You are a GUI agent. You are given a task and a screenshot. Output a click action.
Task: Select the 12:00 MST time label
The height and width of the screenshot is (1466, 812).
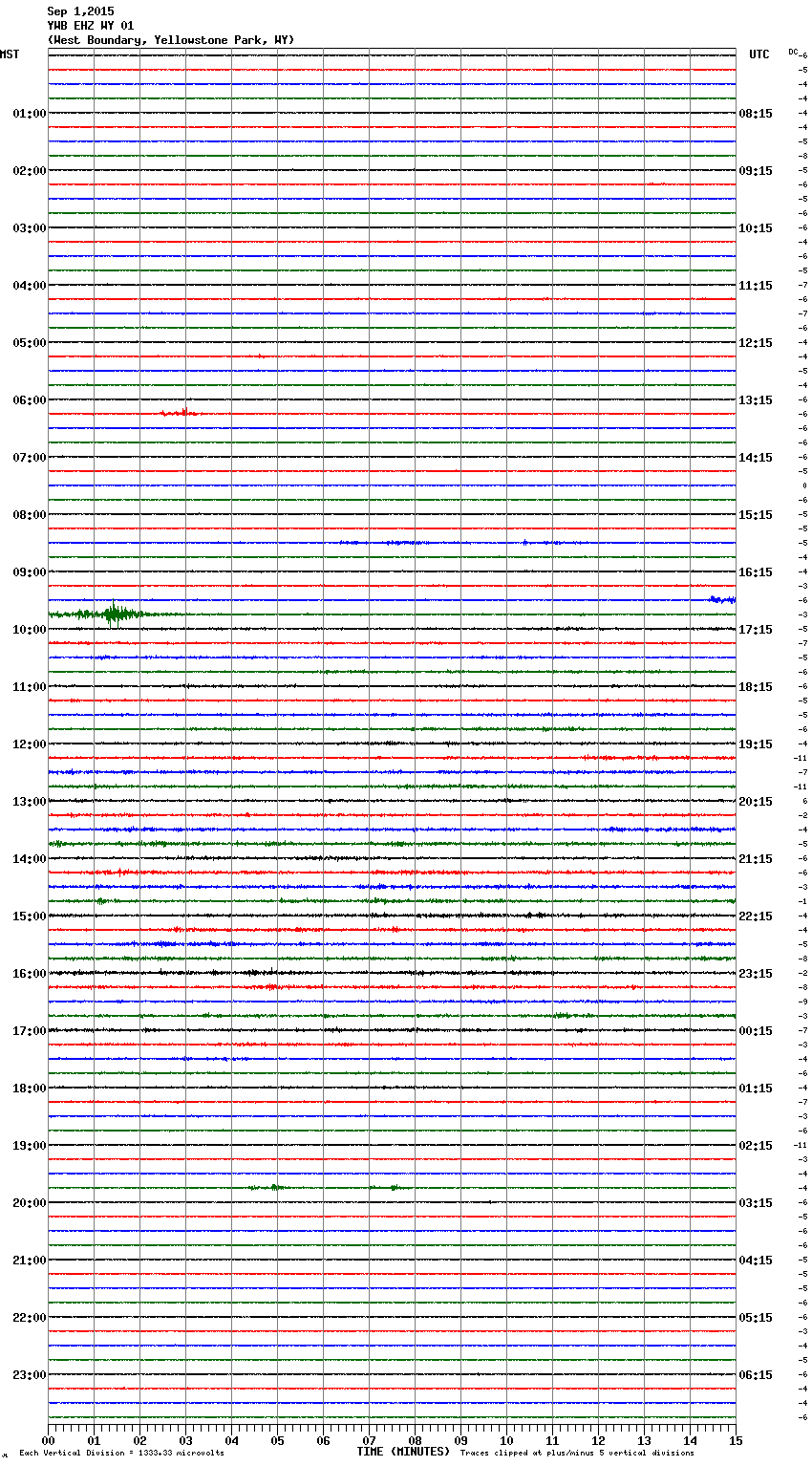(30, 744)
